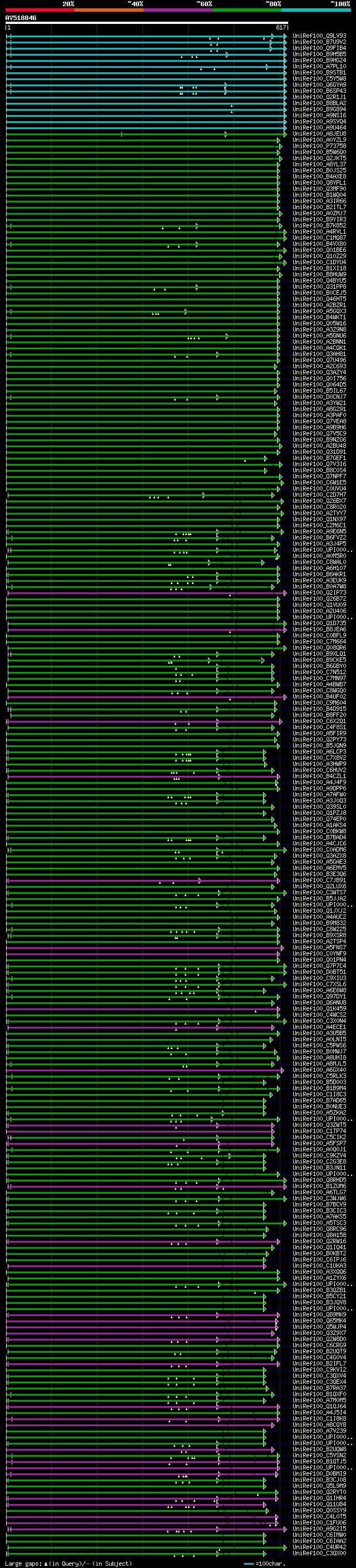Select hit label UniRef100_Q8YPL1
Screen dimensions: 356x1568
pos(319,182)
